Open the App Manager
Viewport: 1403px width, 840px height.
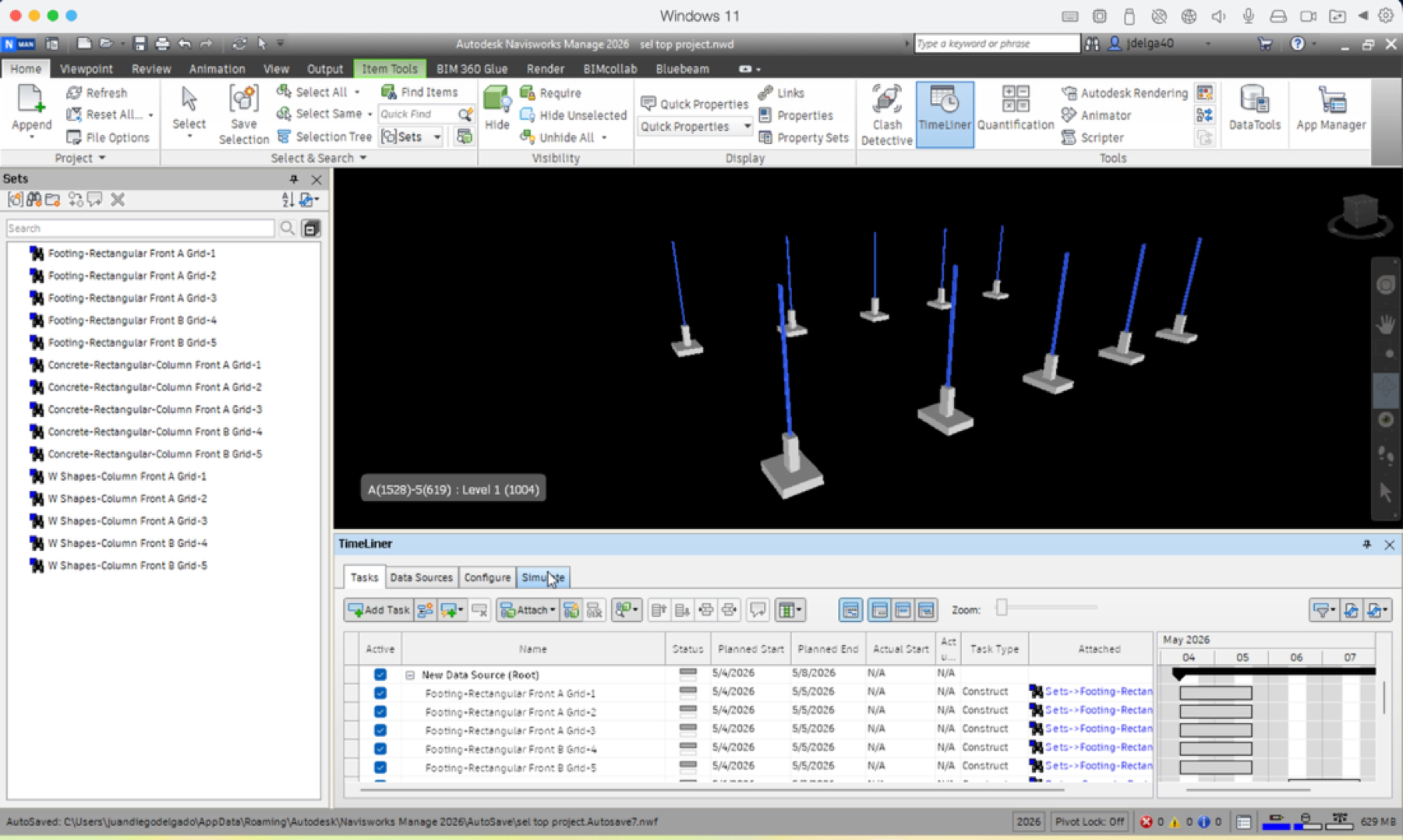tap(1331, 109)
